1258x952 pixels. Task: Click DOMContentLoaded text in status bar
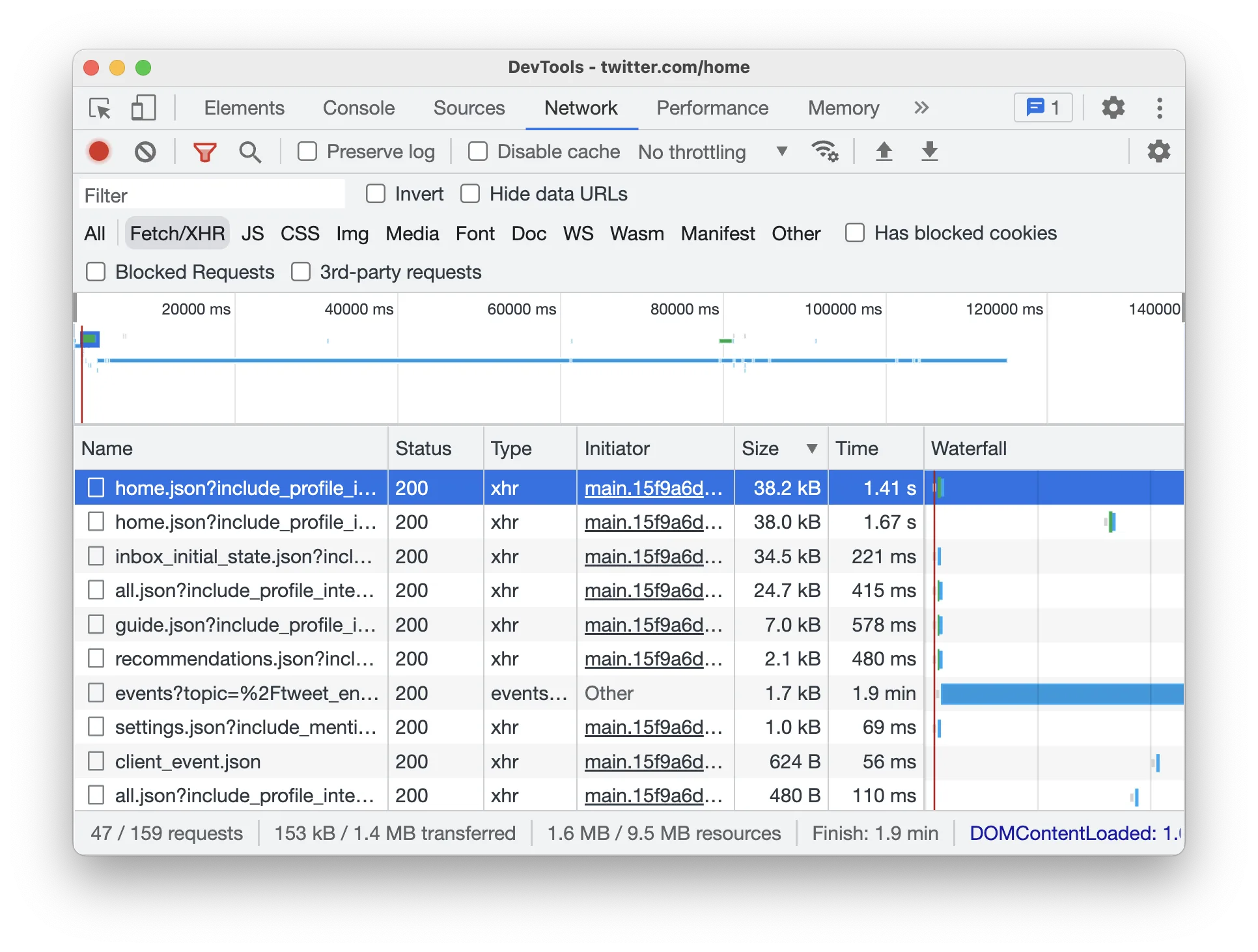1074,833
